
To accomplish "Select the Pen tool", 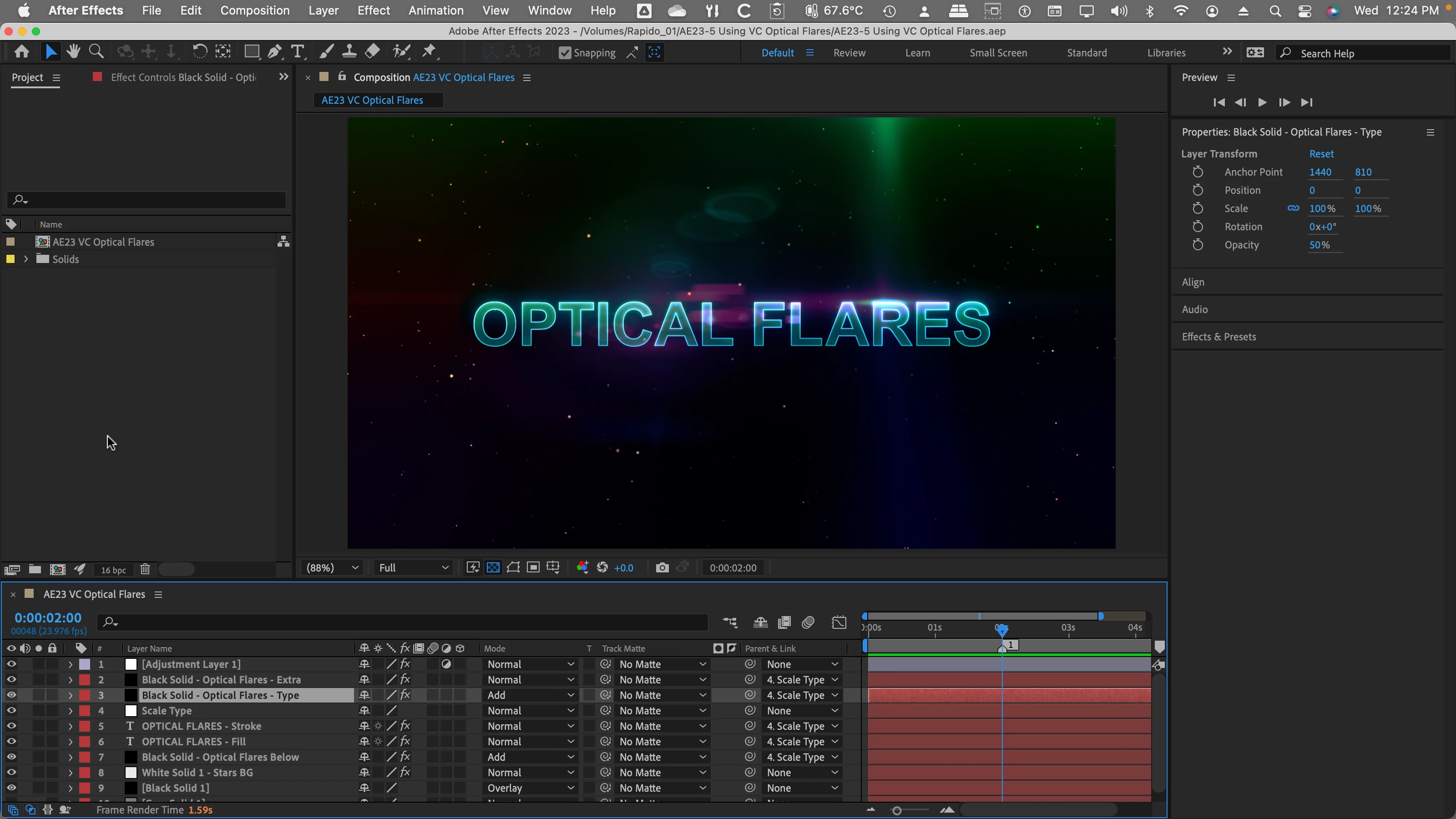I will pos(275,52).
